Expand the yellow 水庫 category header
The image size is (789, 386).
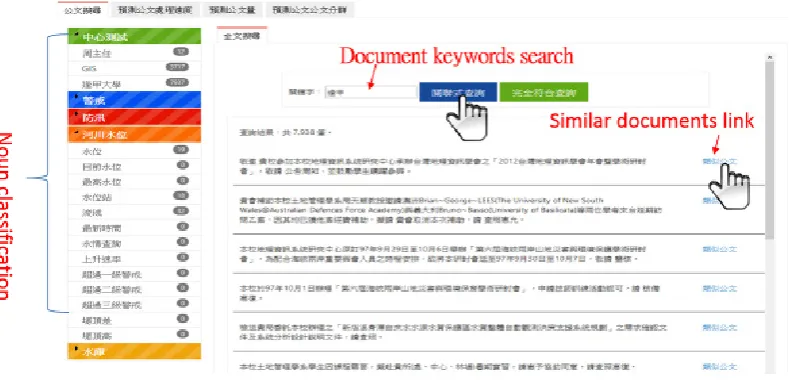pyautogui.click(x=134, y=351)
